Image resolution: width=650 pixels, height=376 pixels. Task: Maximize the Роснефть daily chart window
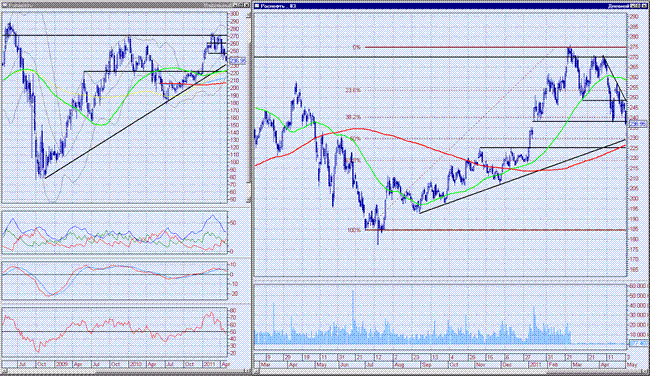pyautogui.click(x=638, y=6)
